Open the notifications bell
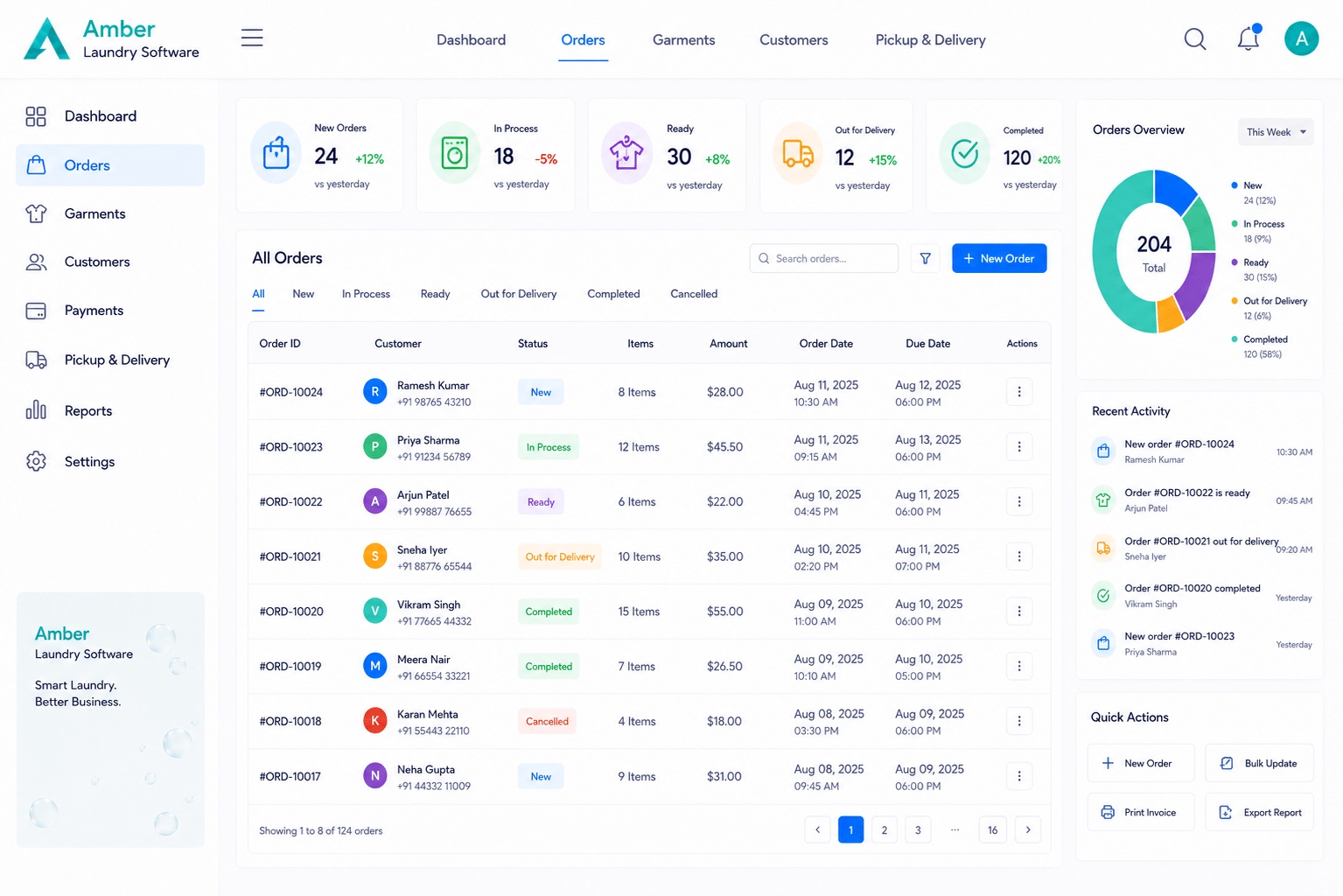 pos(1249,38)
